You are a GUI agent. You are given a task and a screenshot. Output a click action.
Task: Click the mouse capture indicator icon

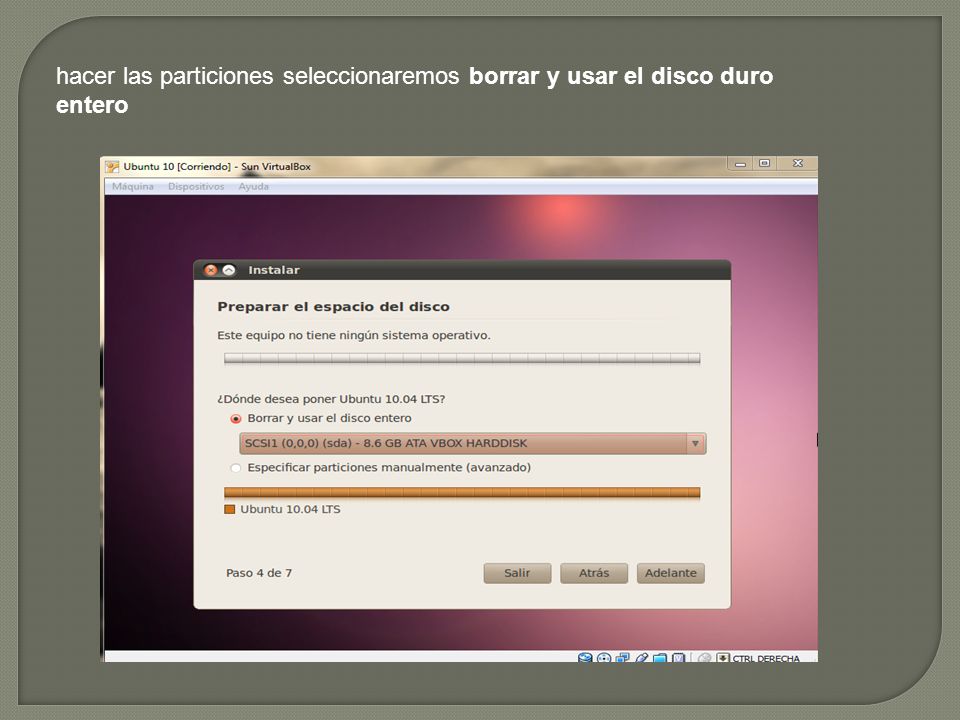coord(705,658)
